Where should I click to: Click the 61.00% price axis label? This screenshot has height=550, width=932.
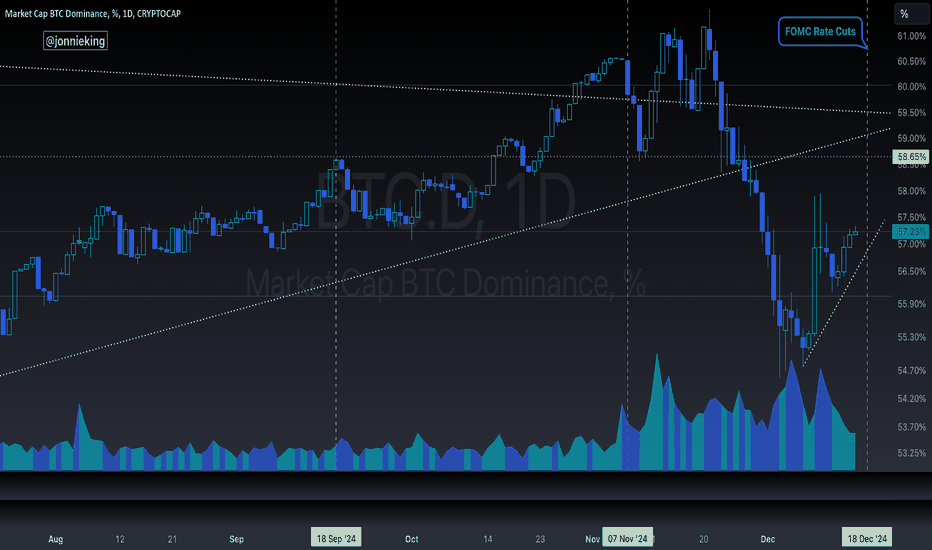(911, 36)
